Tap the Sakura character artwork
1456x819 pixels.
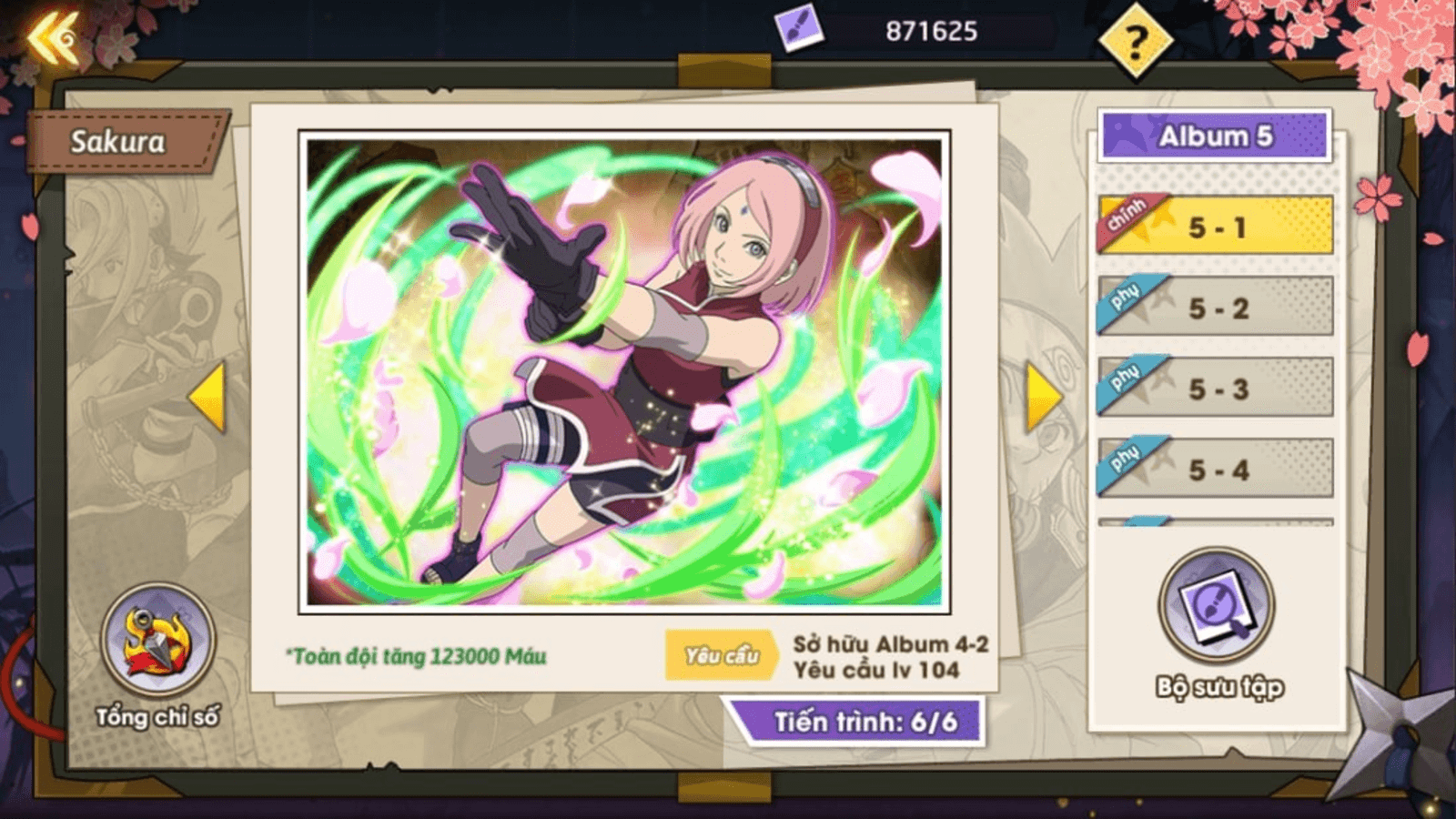(x=624, y=371)
